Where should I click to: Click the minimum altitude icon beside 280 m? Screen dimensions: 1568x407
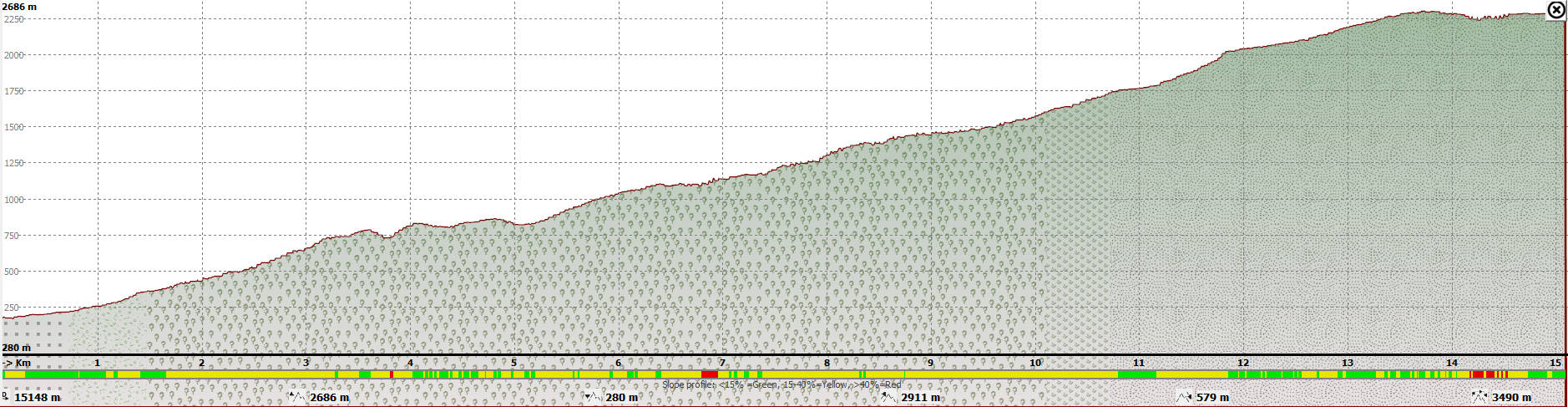pyautogui.click(x=593, y=397)
